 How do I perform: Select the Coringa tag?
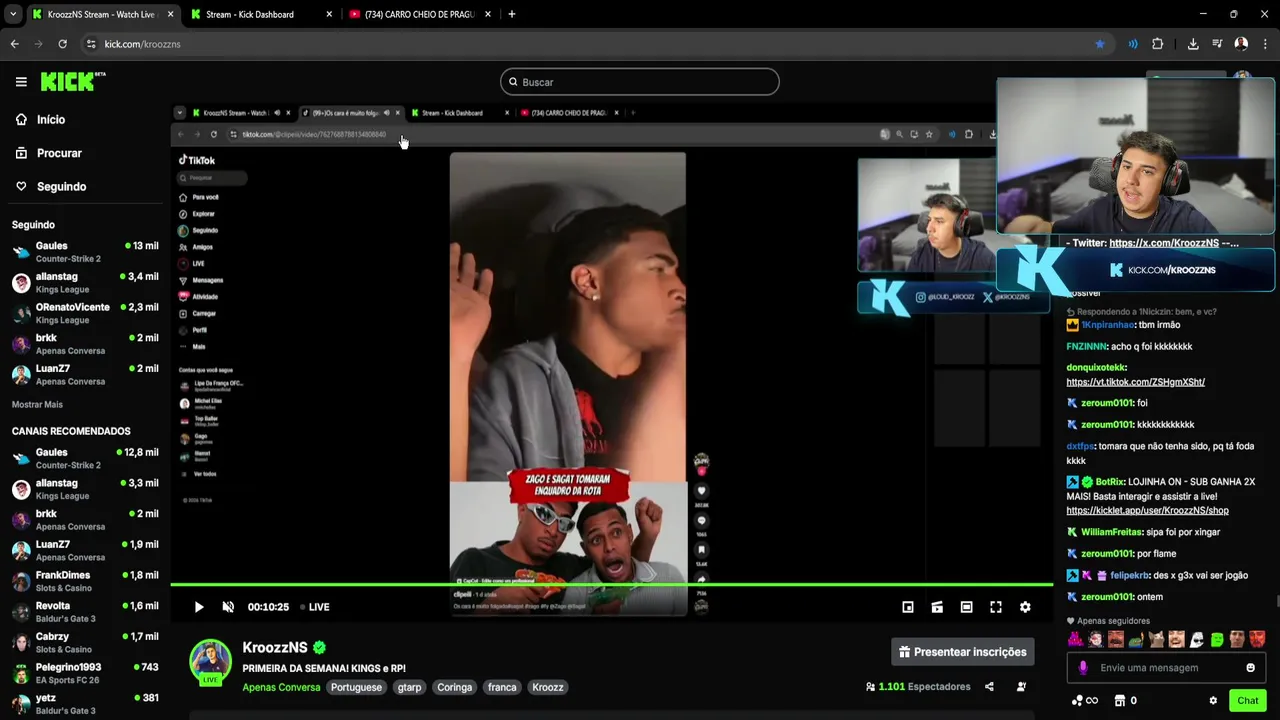[x=454, y=687]
